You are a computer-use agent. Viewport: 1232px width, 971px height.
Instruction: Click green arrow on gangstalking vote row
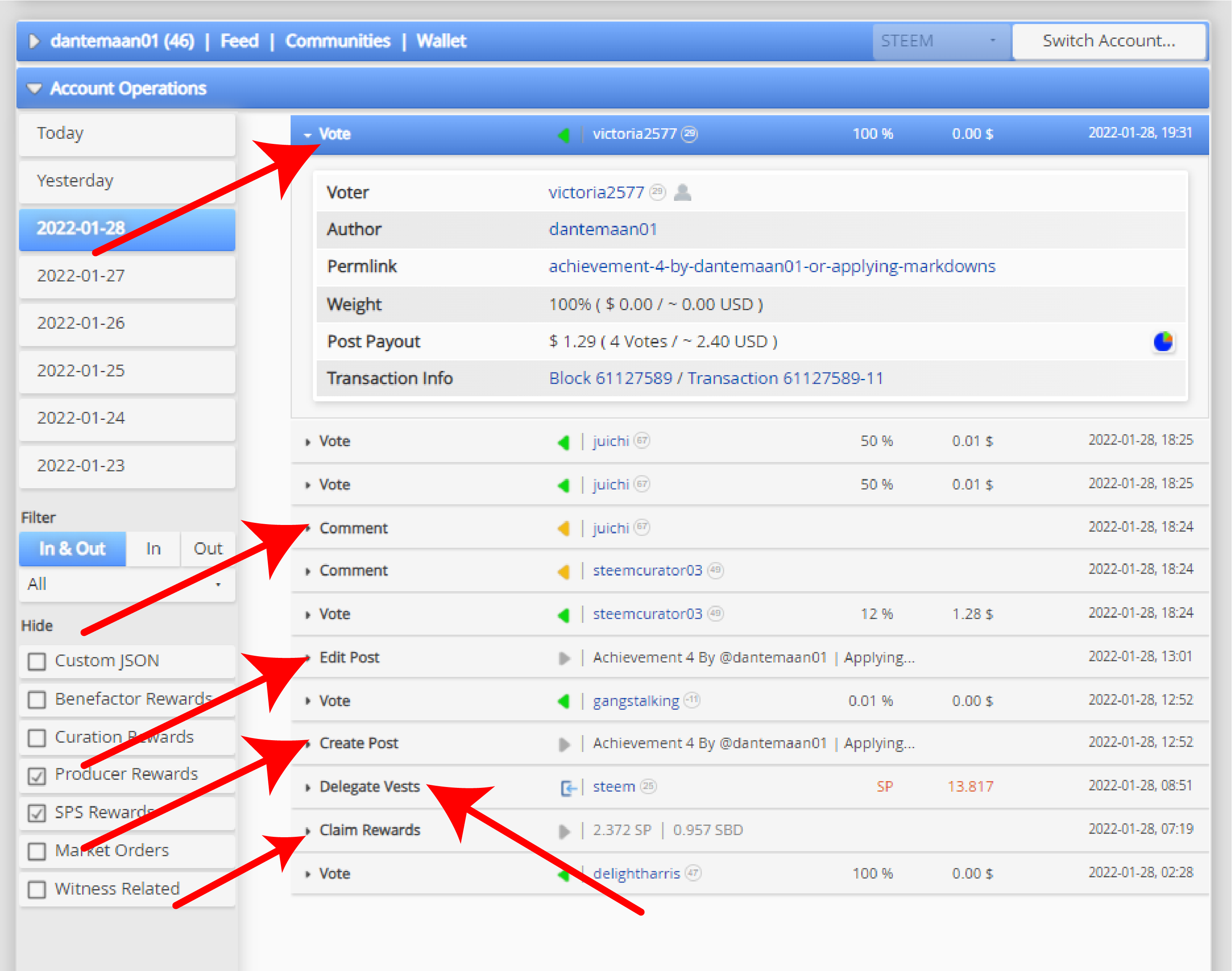pos(564,701)
